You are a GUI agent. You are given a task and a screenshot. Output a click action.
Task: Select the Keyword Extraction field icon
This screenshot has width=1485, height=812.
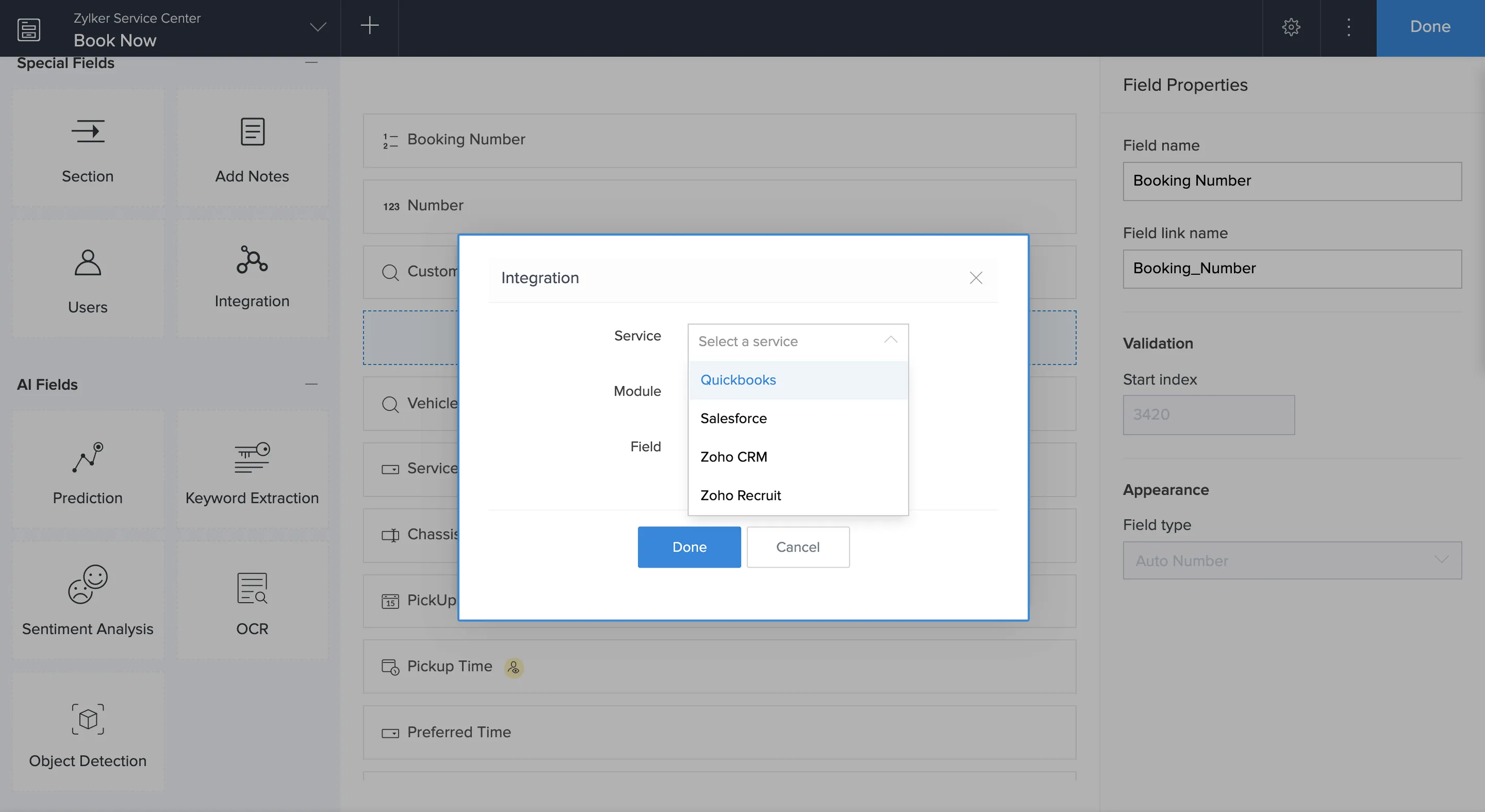pos(252,458)
